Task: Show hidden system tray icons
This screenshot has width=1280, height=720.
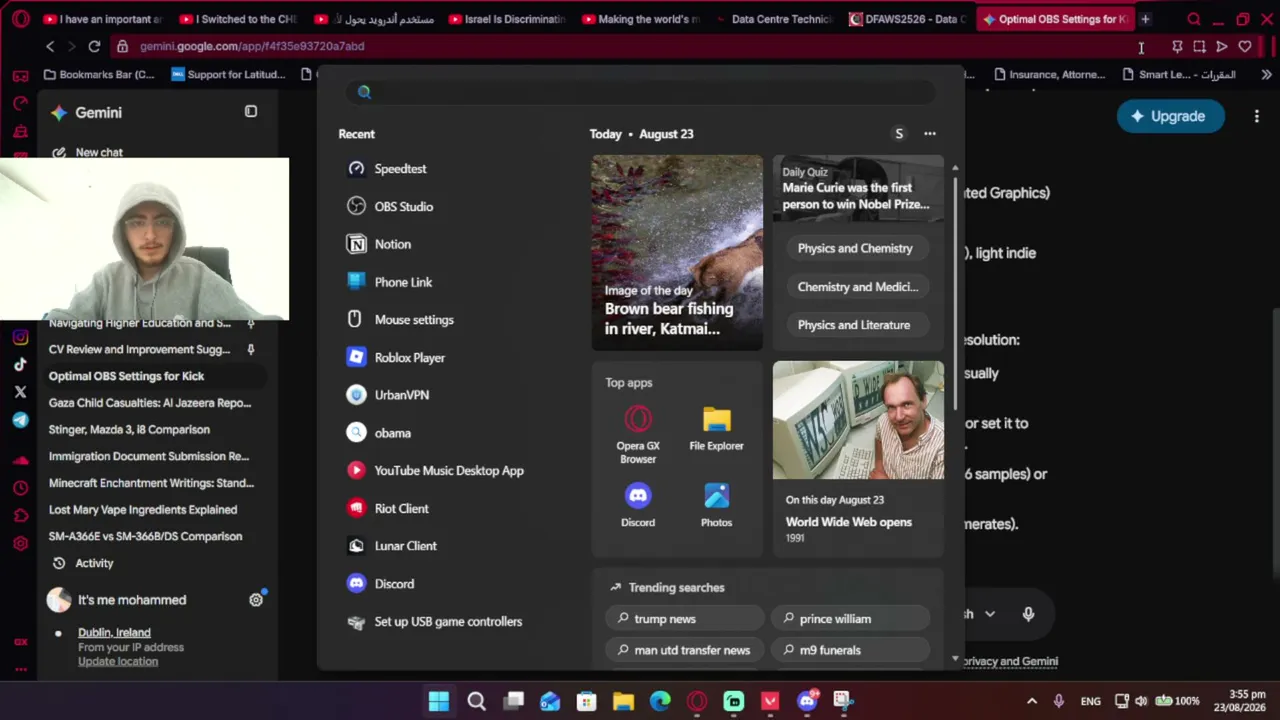Action: [1032, 701]
